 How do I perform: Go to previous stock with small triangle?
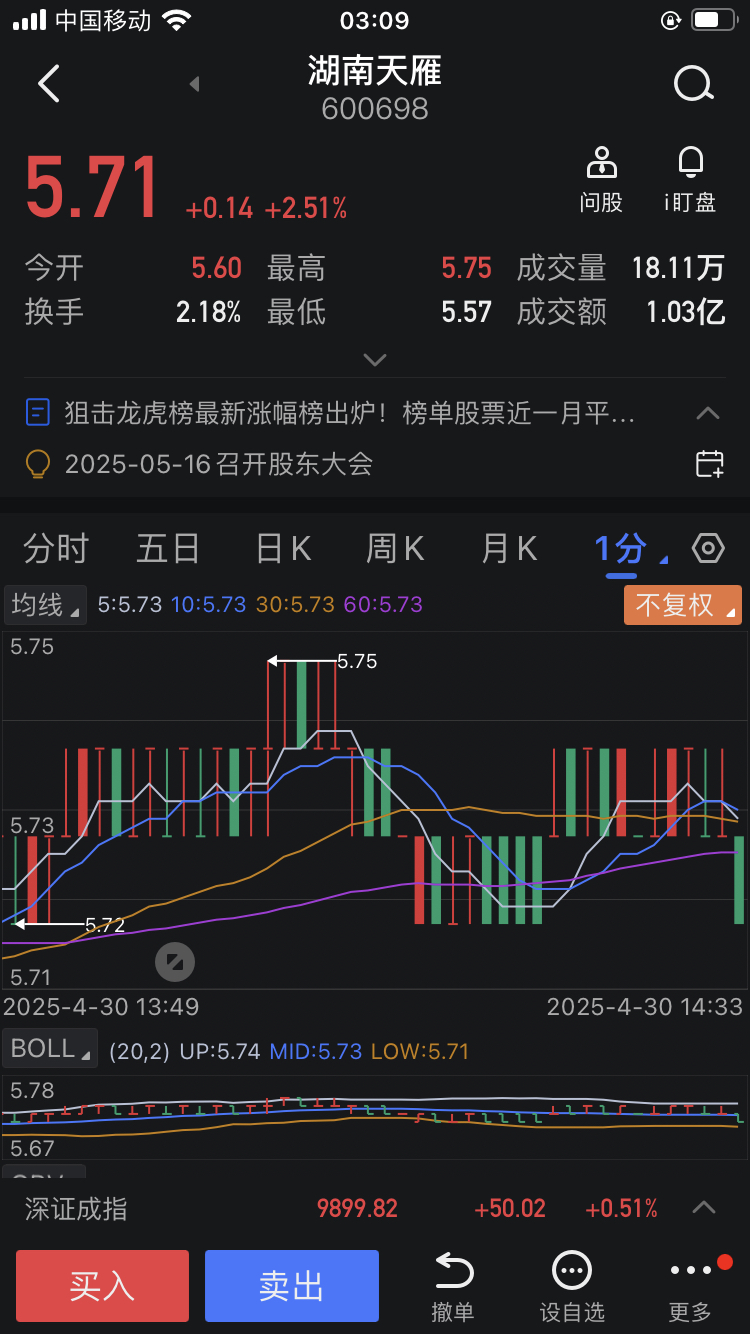194,84
